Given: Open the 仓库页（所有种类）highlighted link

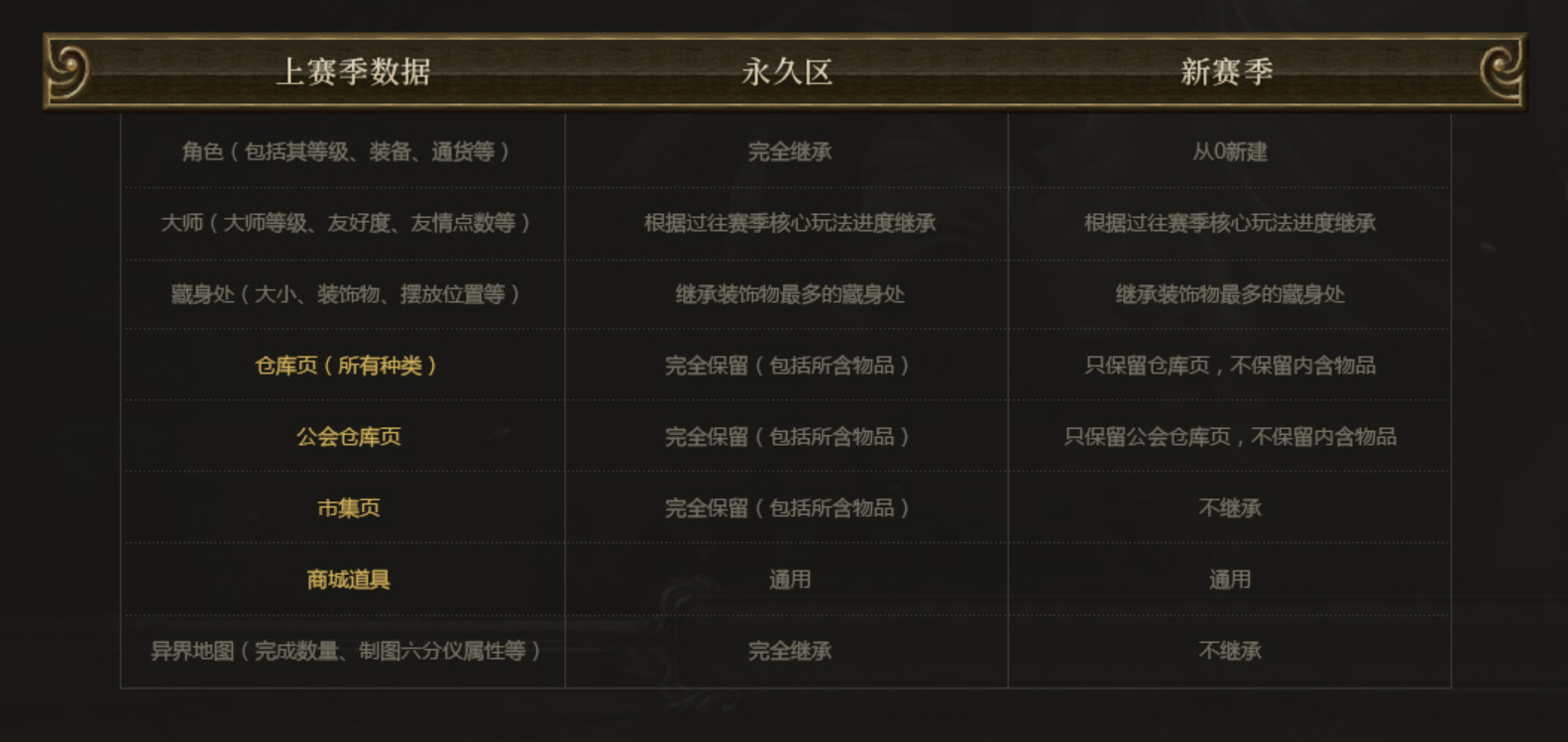Looking at the screenshot, I should pos(346,366).
